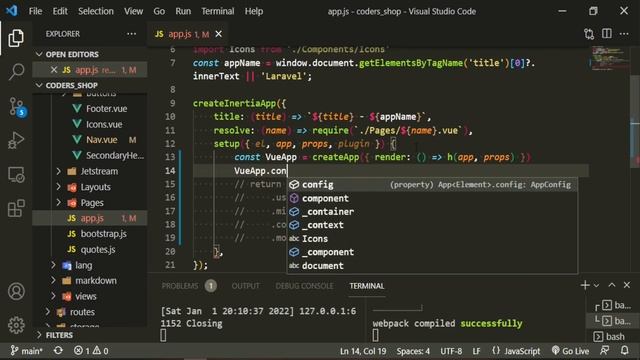Switch to the Terminal panel tab
Image resolution: width=640 pixels, height=360 pixels.
[367, 286]
